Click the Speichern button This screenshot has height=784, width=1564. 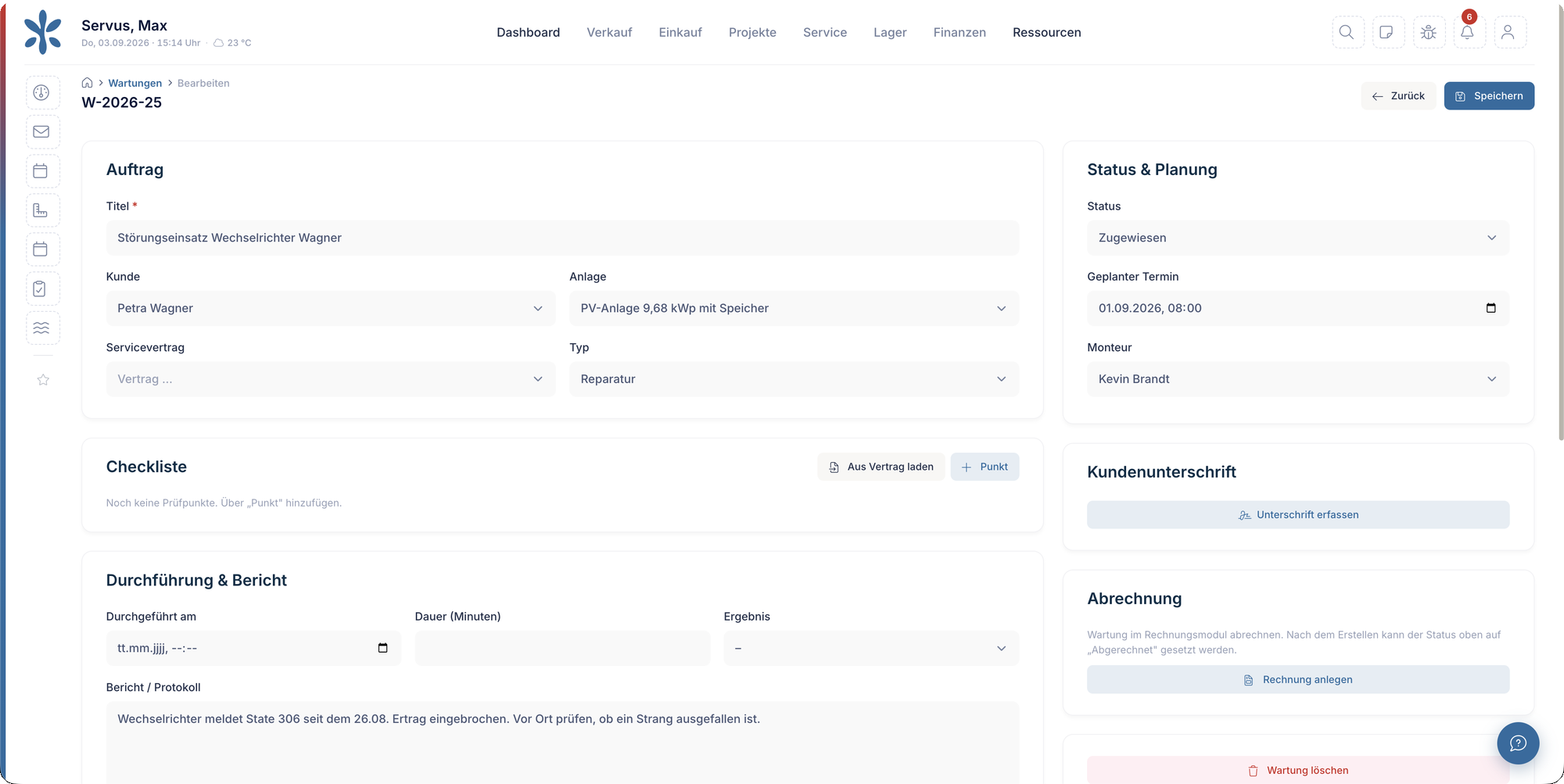pyautogui.click(x=1489, y=96)
